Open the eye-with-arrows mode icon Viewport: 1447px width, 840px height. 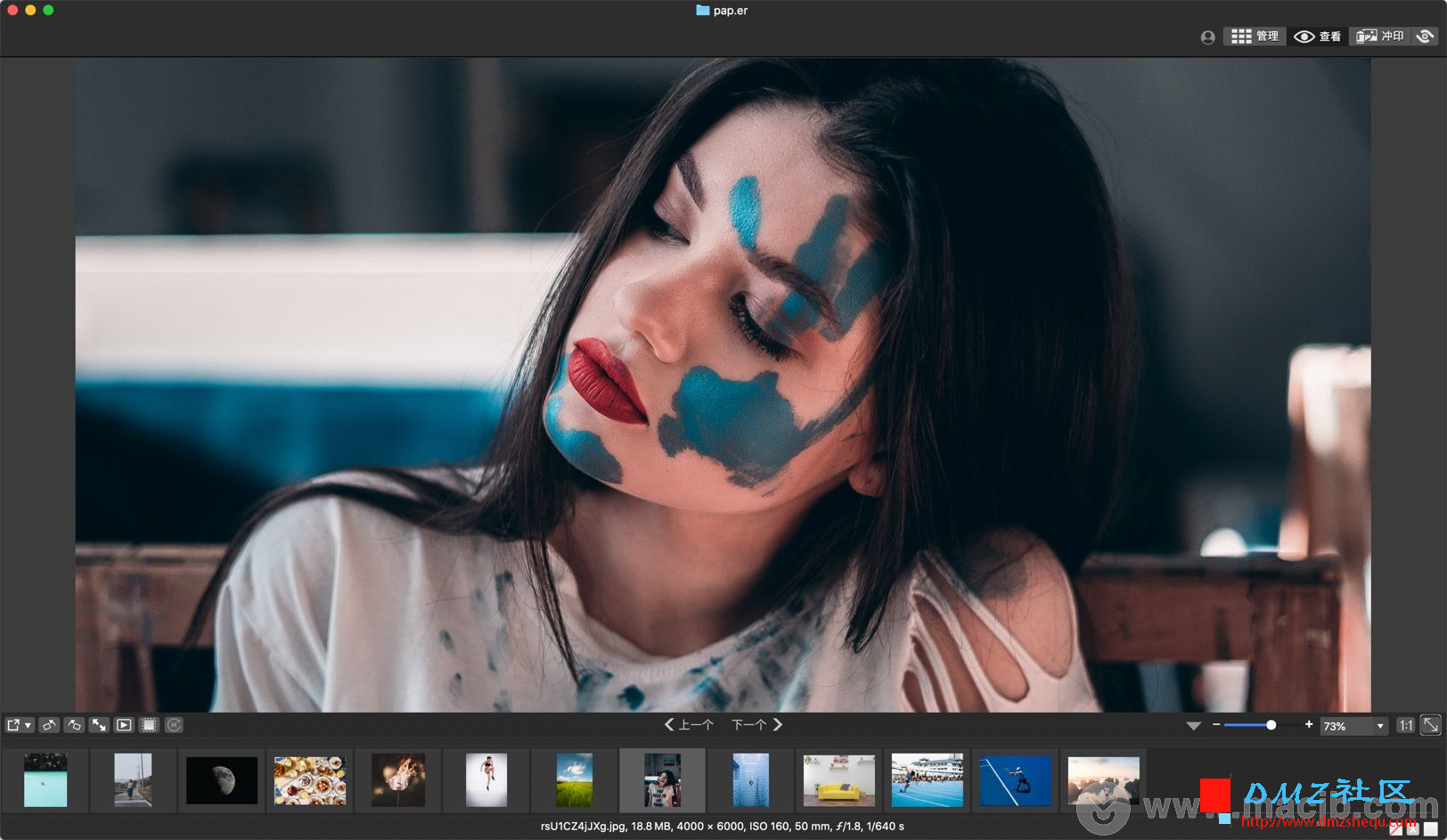tap(1425, 37)
